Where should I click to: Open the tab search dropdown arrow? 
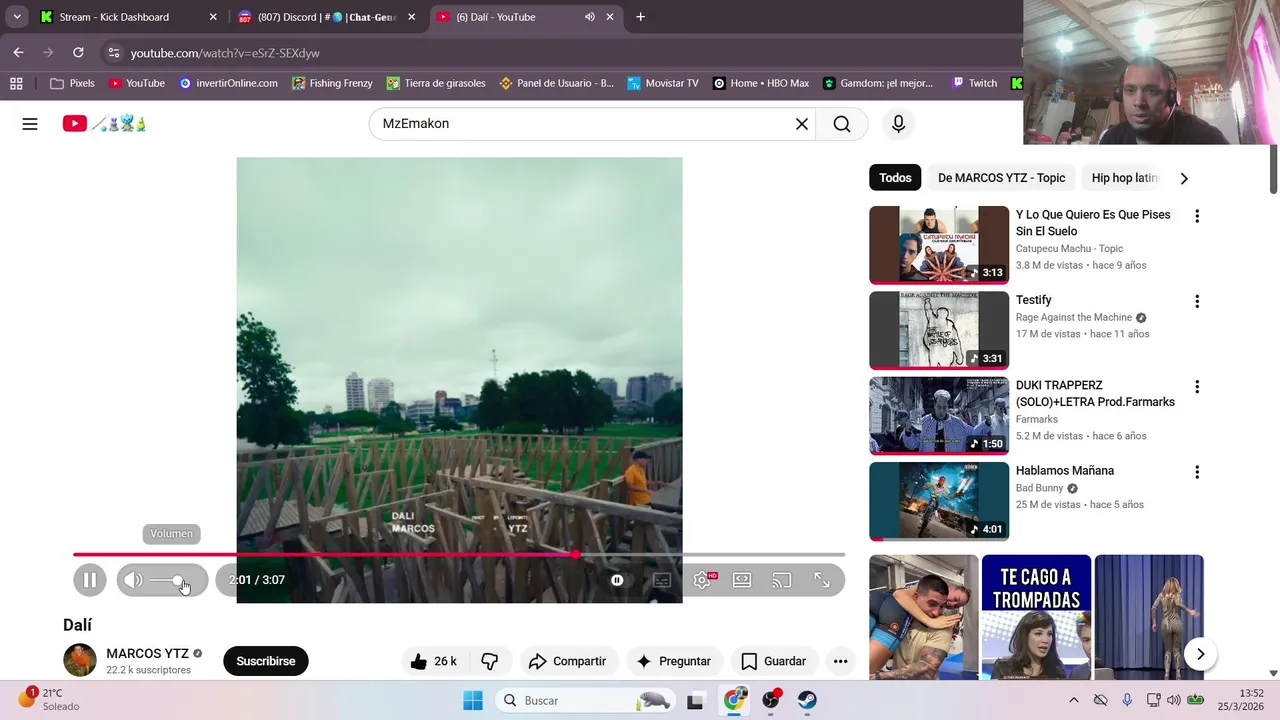pyautogui.click(x=17, y=17)
